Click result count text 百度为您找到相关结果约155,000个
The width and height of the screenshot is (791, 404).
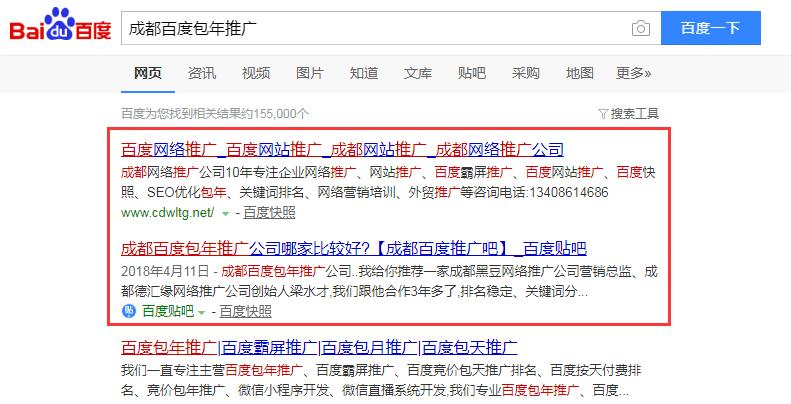(215, 114)
